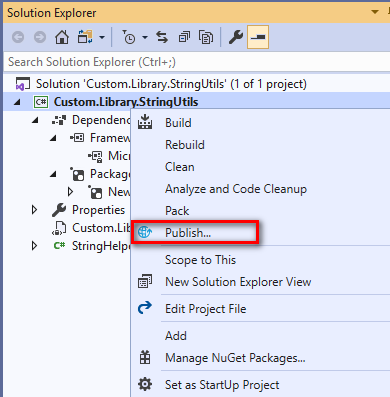Click the C# project icon
Image resolution: width=390 pixels, height=397 pixels.
pos(41,102)
